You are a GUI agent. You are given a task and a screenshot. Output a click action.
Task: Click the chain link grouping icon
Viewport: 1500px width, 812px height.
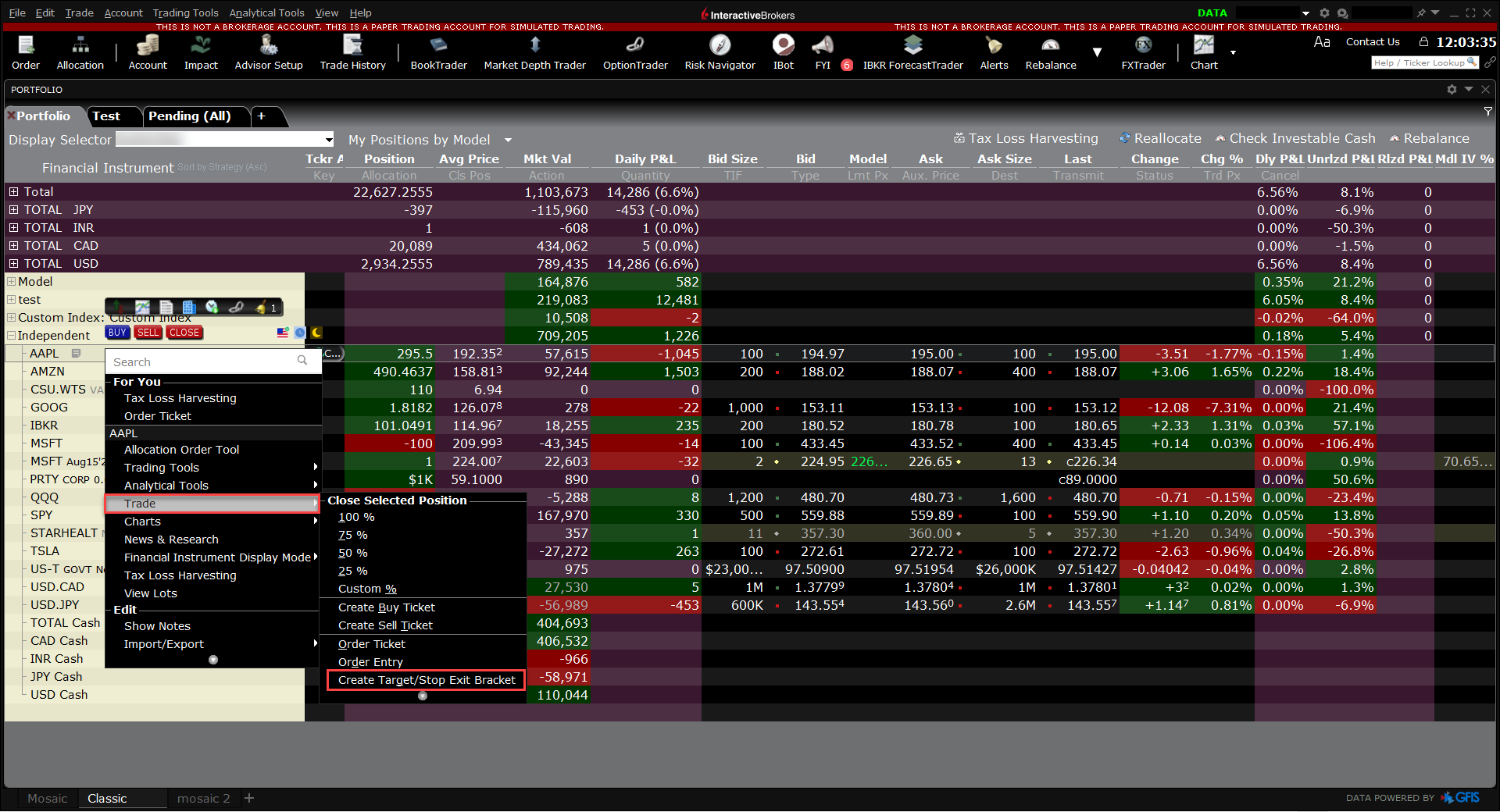pos(1490,62)
